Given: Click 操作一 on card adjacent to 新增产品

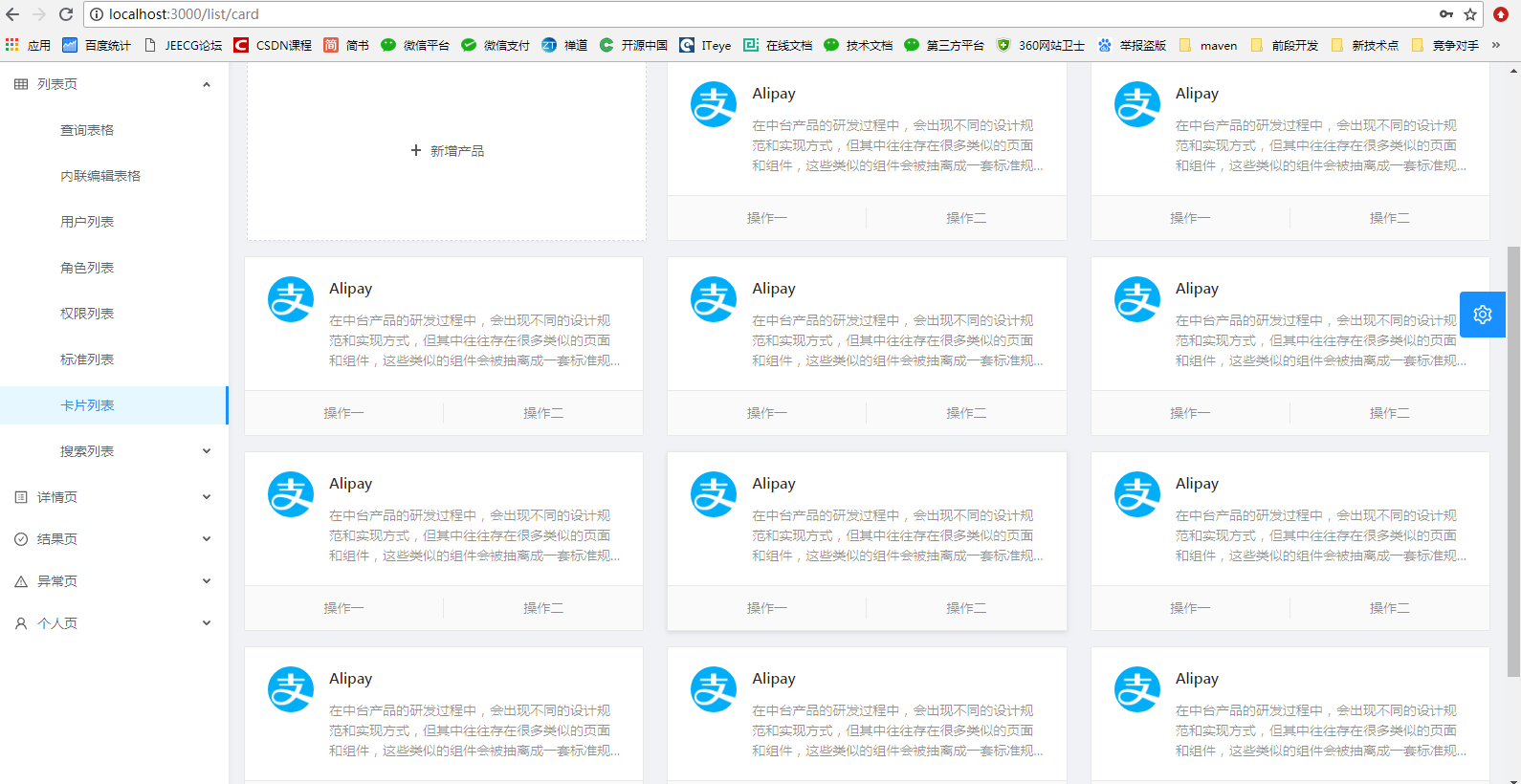Looking at the screenshot, I should (767, 218).
